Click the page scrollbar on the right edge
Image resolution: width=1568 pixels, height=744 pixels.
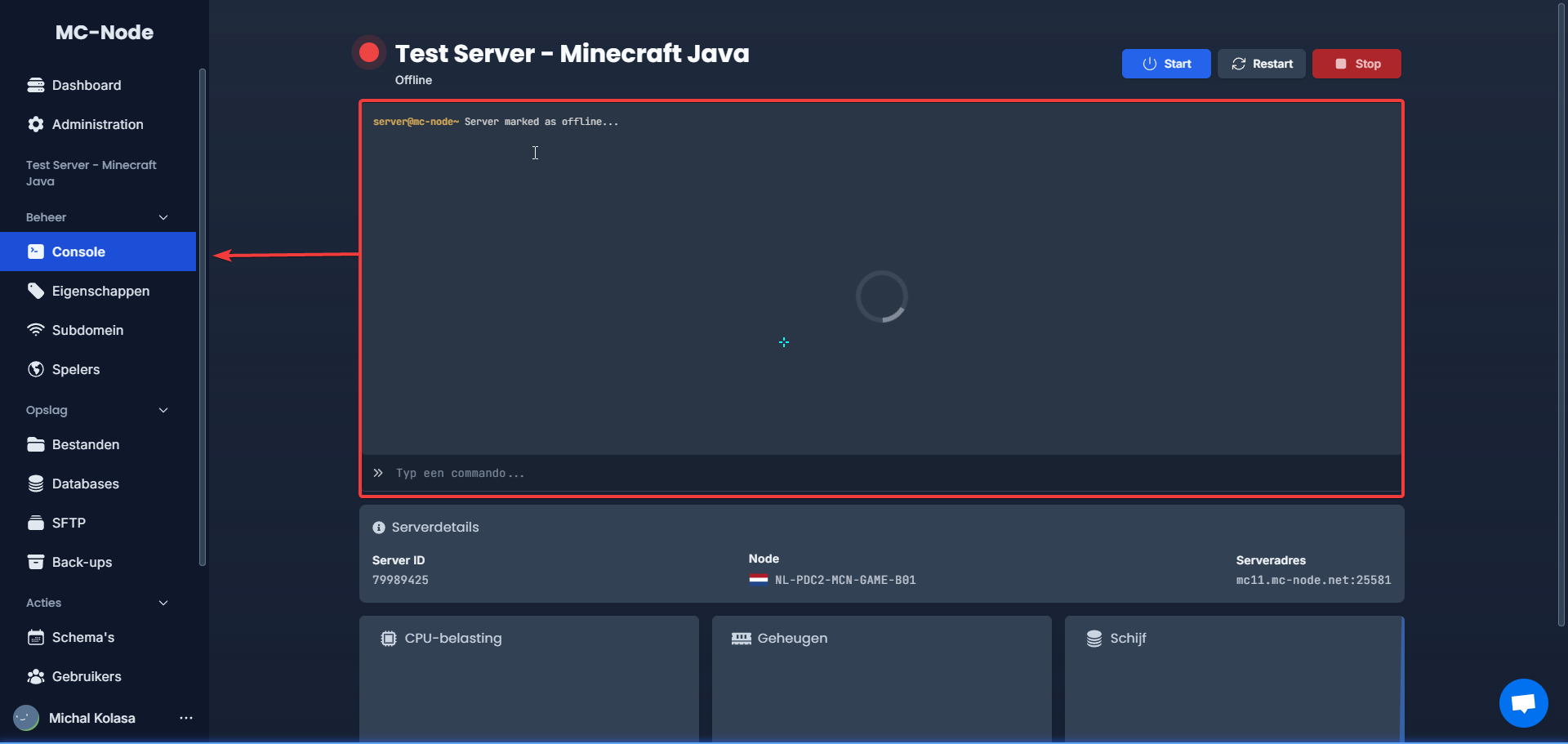click(1561, 315)
